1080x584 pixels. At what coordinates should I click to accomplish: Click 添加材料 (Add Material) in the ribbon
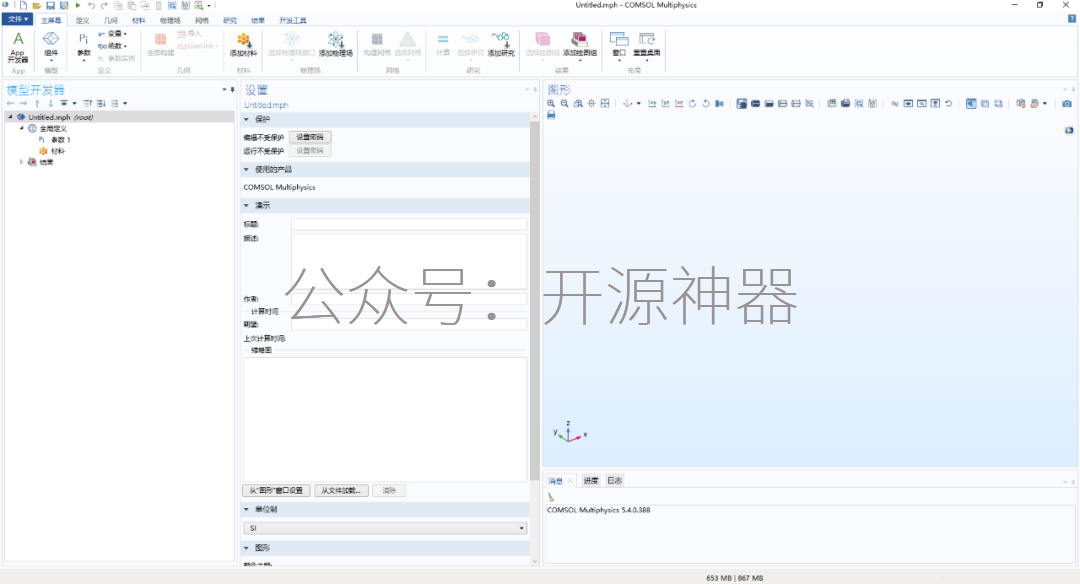tap(243, 45)
